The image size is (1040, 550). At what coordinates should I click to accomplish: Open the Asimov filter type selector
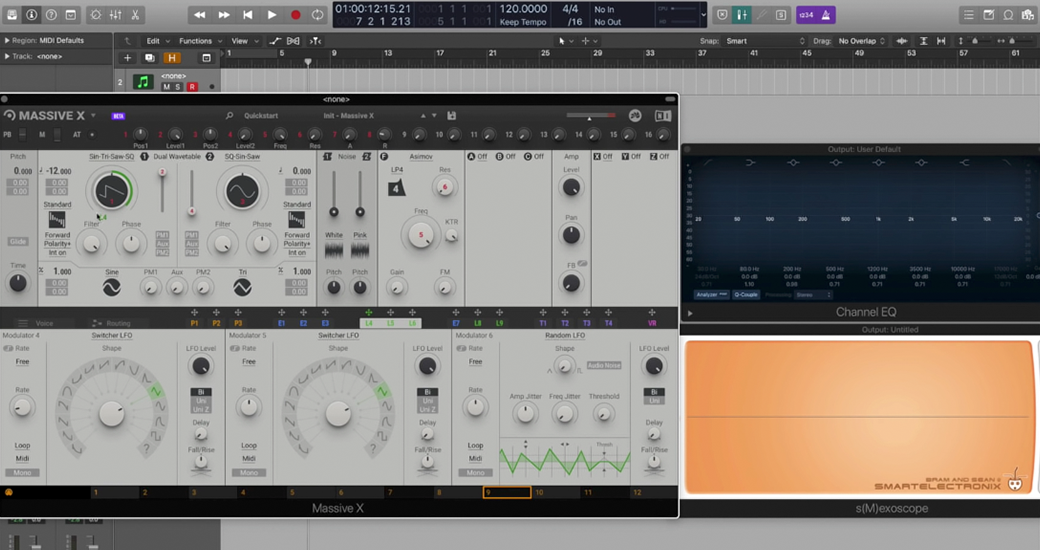click(x=421, y=157)
